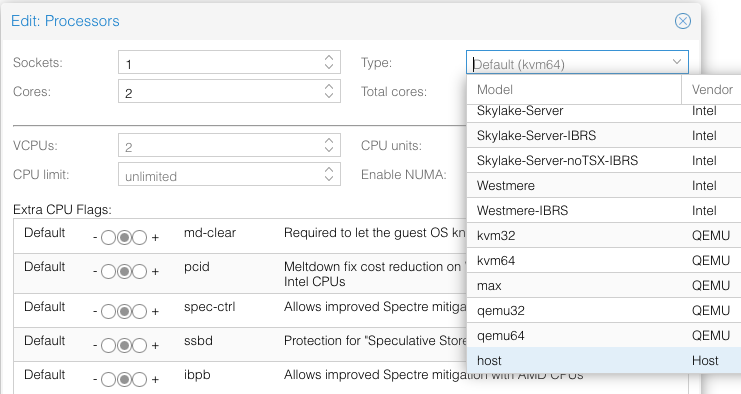This screenshot has height=394, width=741.
Task: Increase Cores value with up arrow
Action: tap(329, 86)
